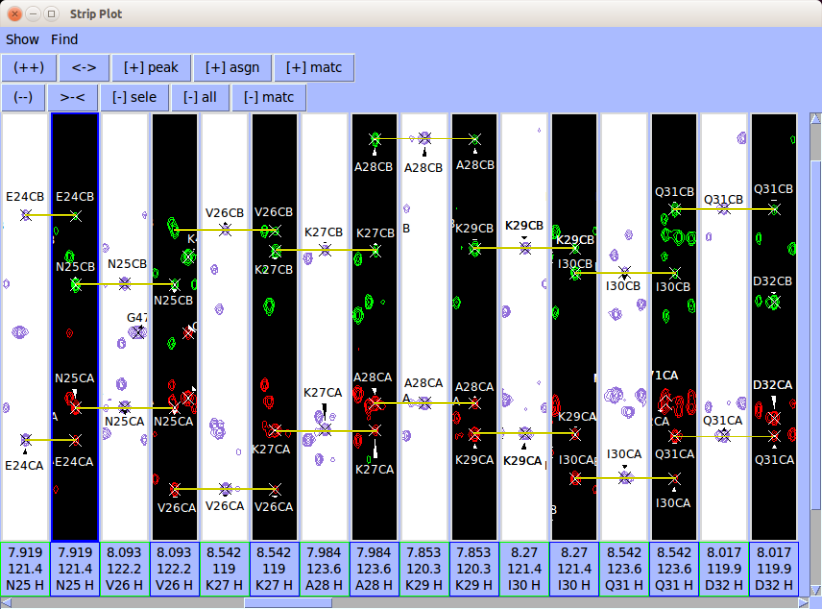Select K29CA peak in the white I30 H strip
The image size is (822, 609).
(525, 433)
